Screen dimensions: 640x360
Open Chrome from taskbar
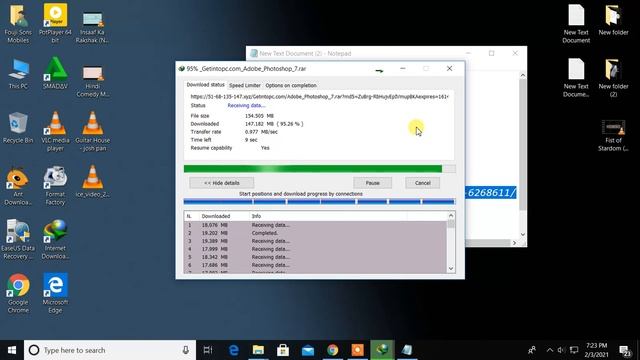[333, 350]
